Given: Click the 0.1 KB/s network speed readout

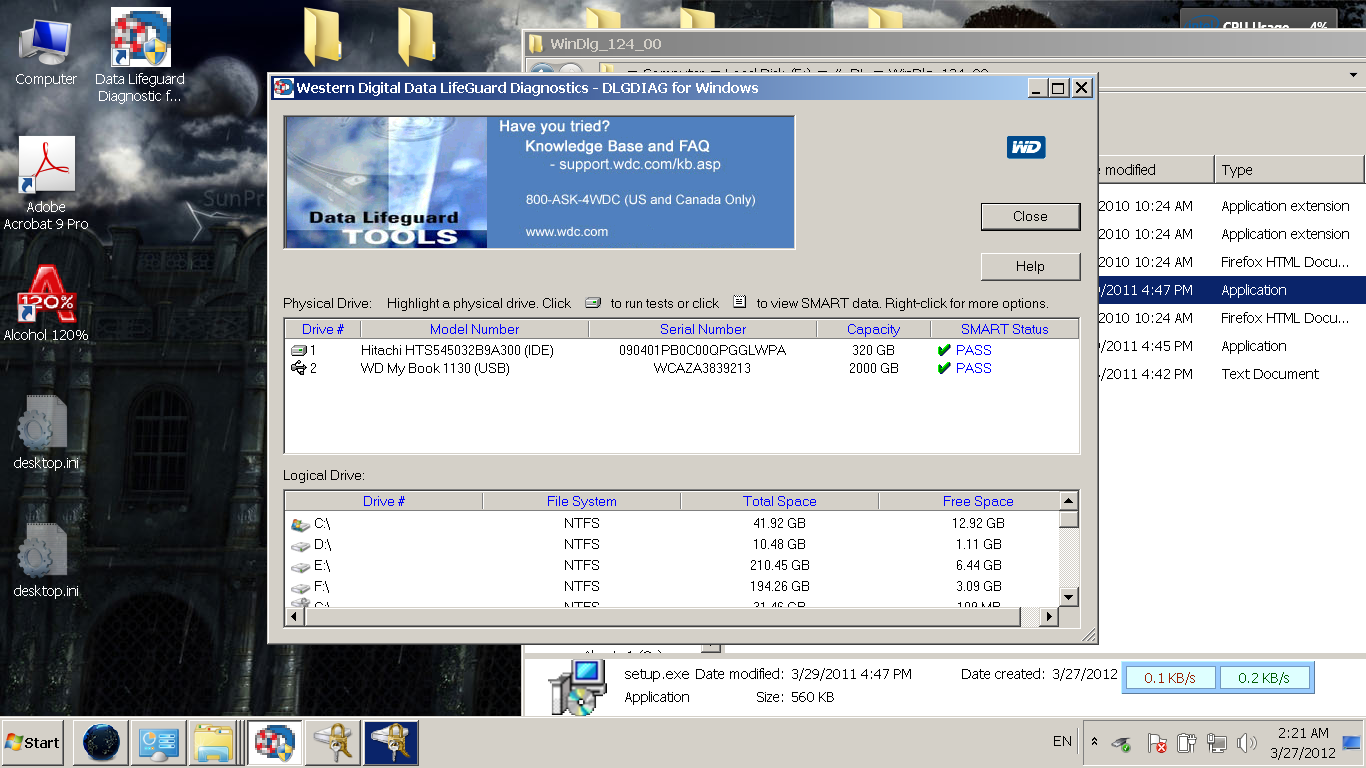Looking at the screenshot, I should click(x=1169, y=678).
